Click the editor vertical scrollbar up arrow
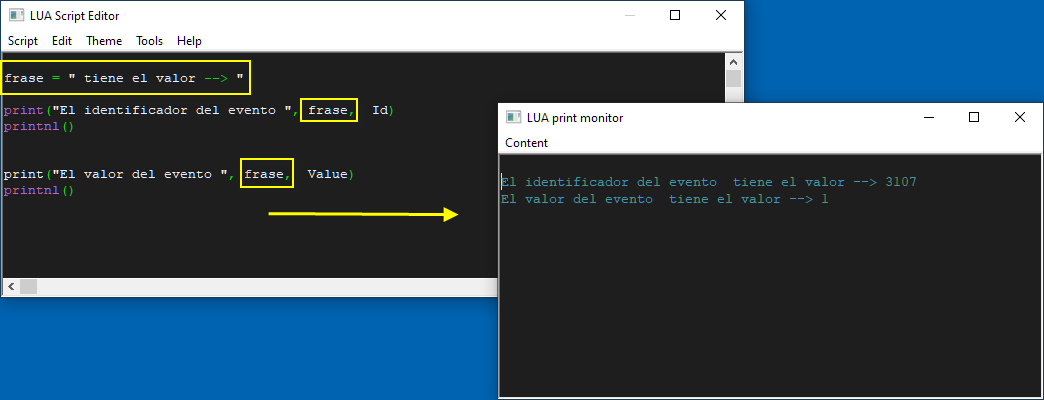This screenshot has height=400, width=1044. pos(733,61)
